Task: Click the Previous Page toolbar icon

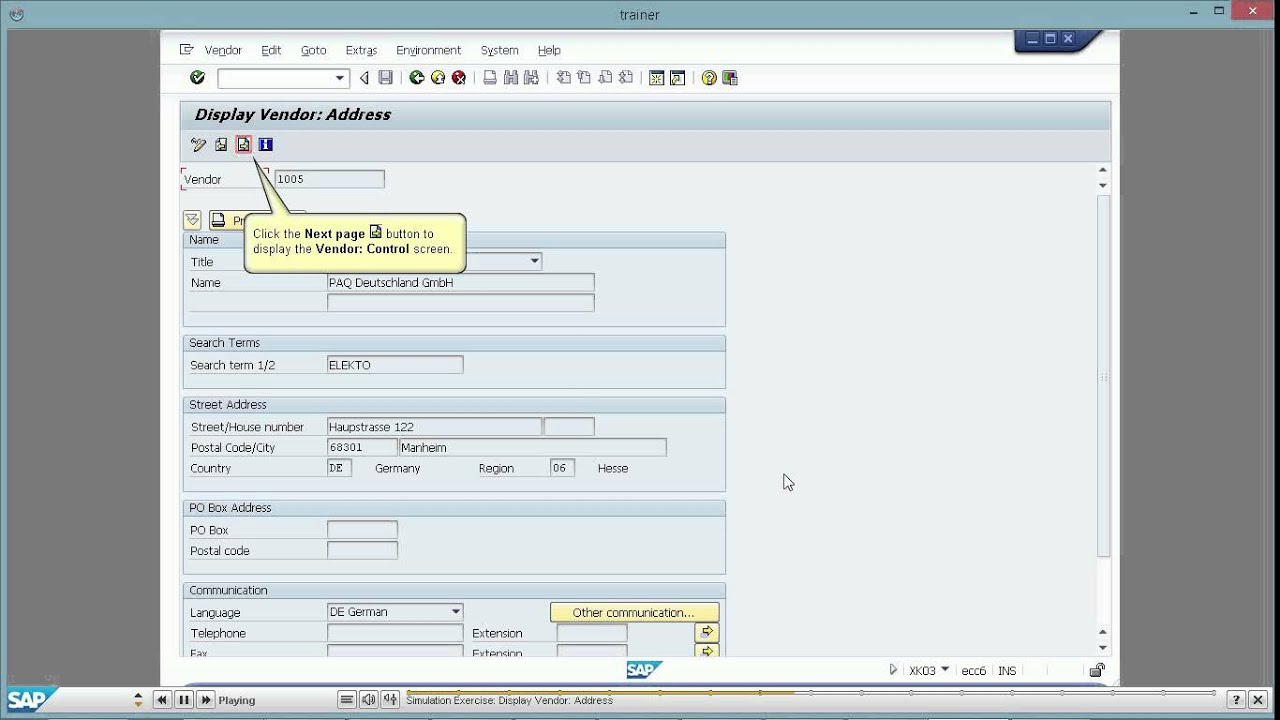Action: (584, 77)
